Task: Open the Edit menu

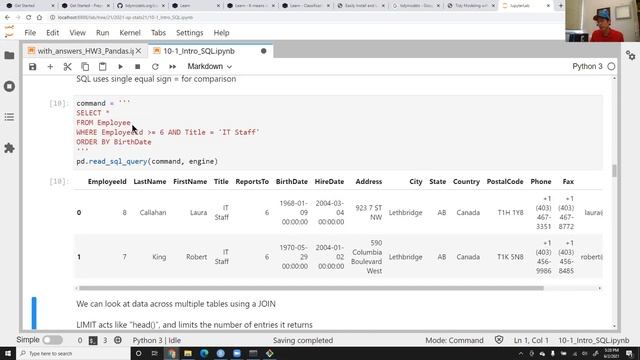Action: click(x=53, y=33)
